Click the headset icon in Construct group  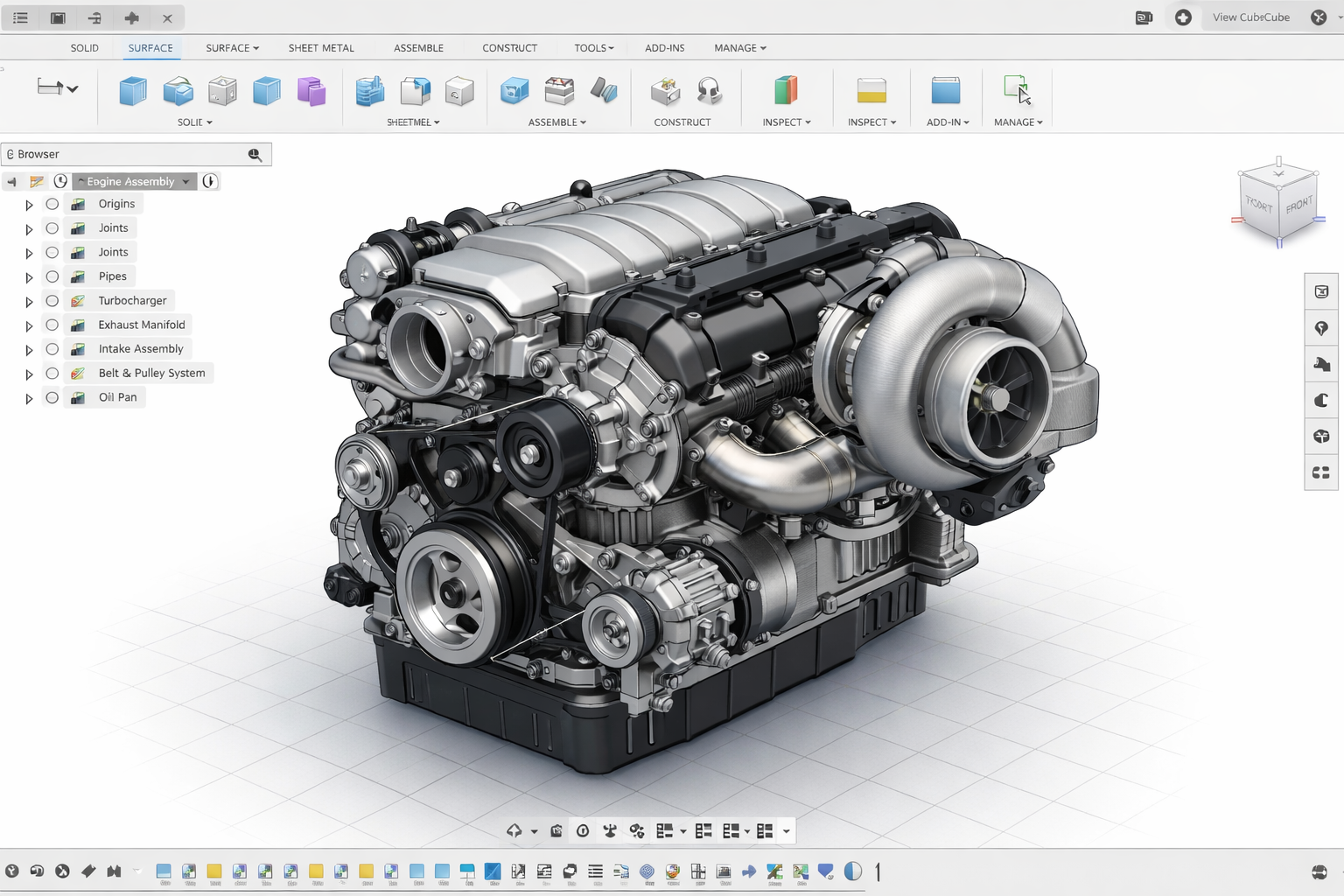(709, 90)
